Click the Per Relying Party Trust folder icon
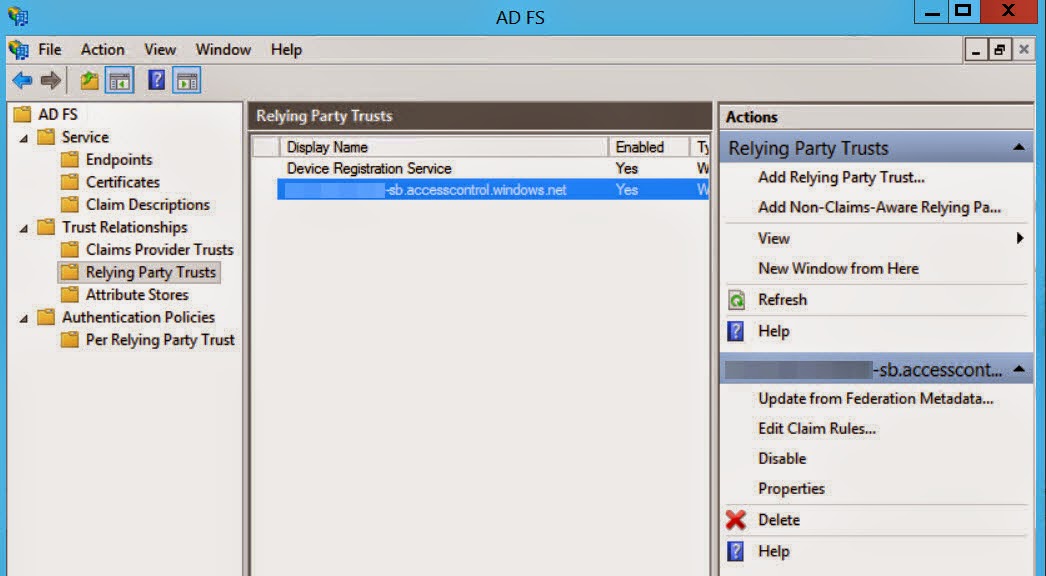The width and height of the screenshot is (1046, 576). 69,340
